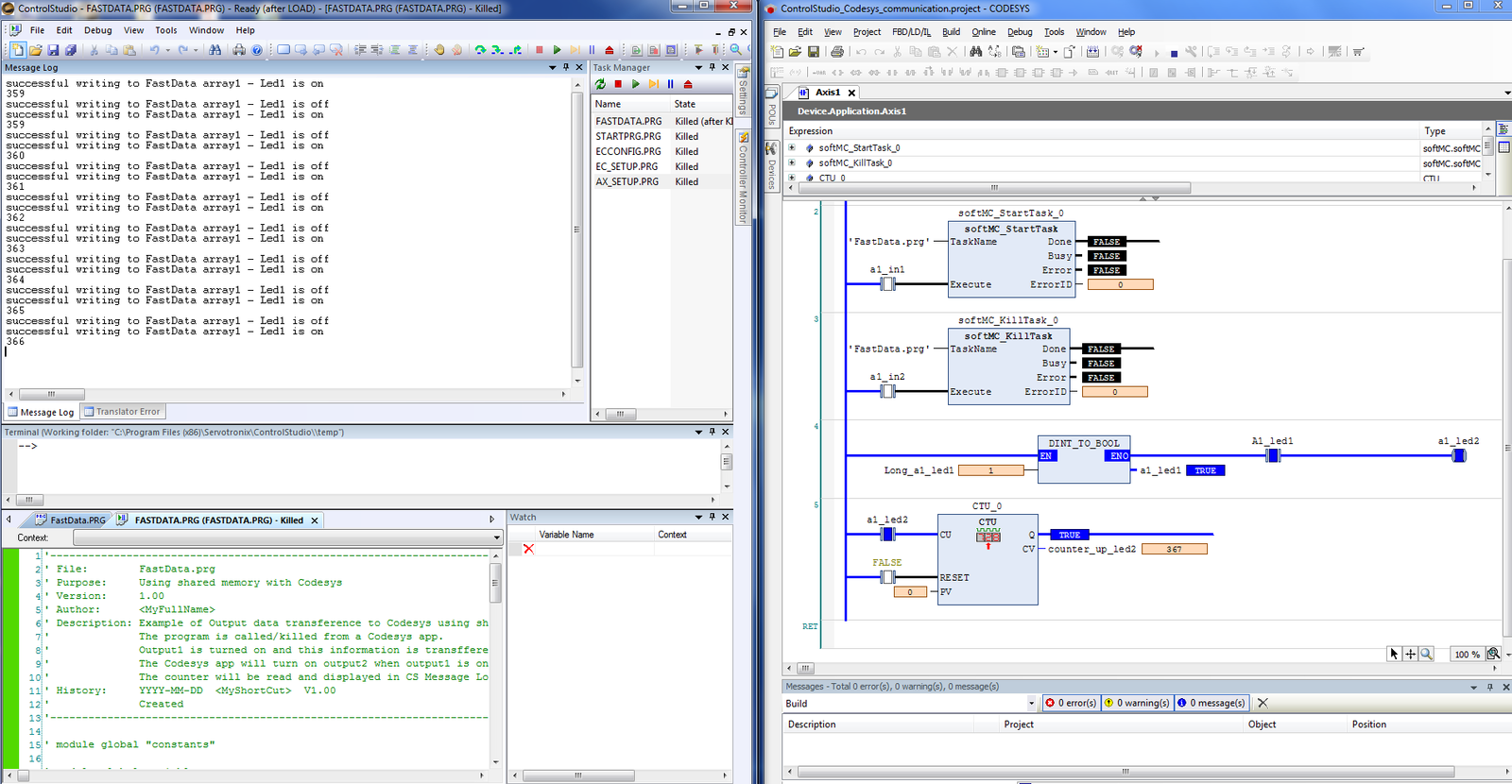Screen dimensions: 1512x784
Task: Open the Watch panel options dropdown arrow
Action: pyautogui.click(x=698, y=517)
